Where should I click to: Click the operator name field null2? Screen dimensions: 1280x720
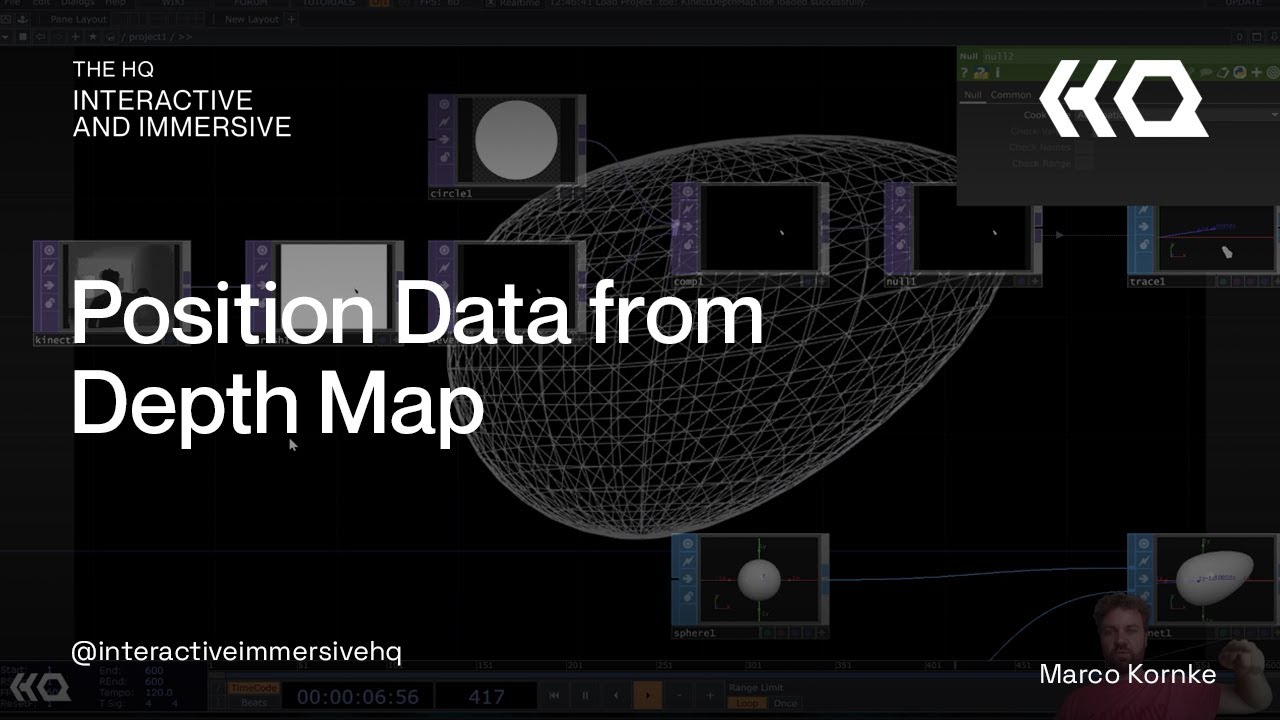(x=1000, y=56)
